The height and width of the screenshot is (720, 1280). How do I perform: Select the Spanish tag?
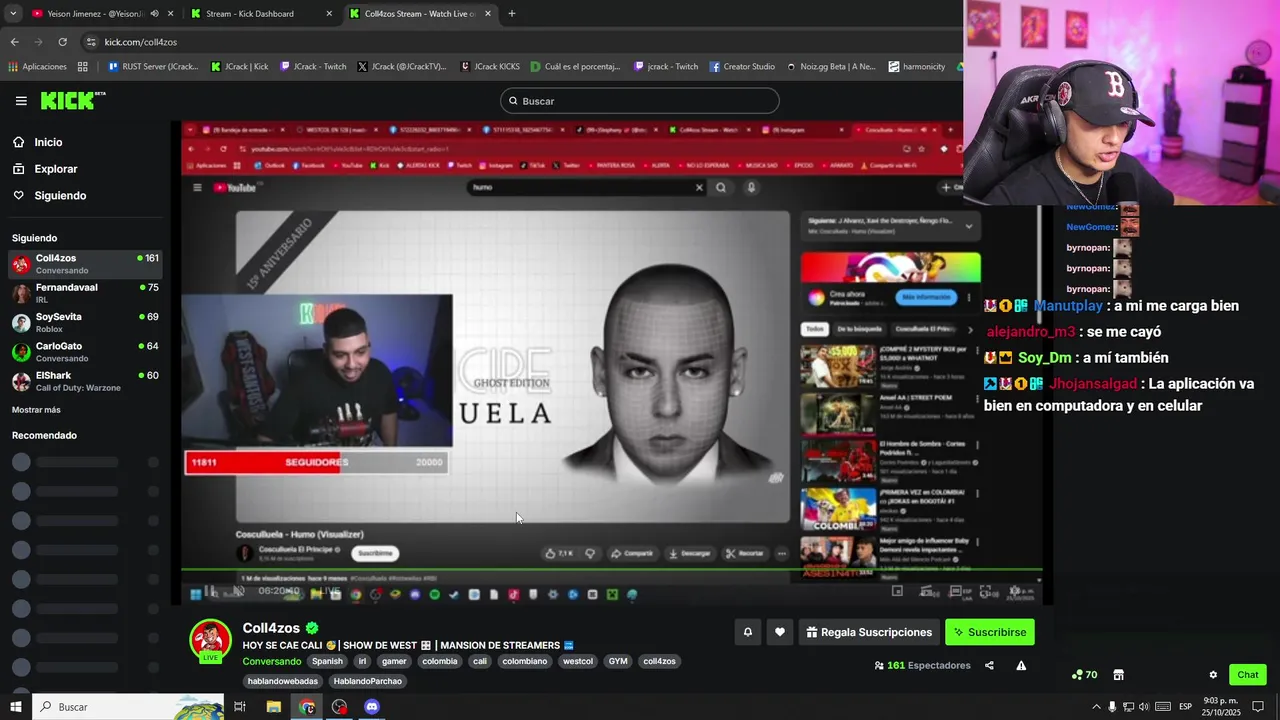click(327, 661)
